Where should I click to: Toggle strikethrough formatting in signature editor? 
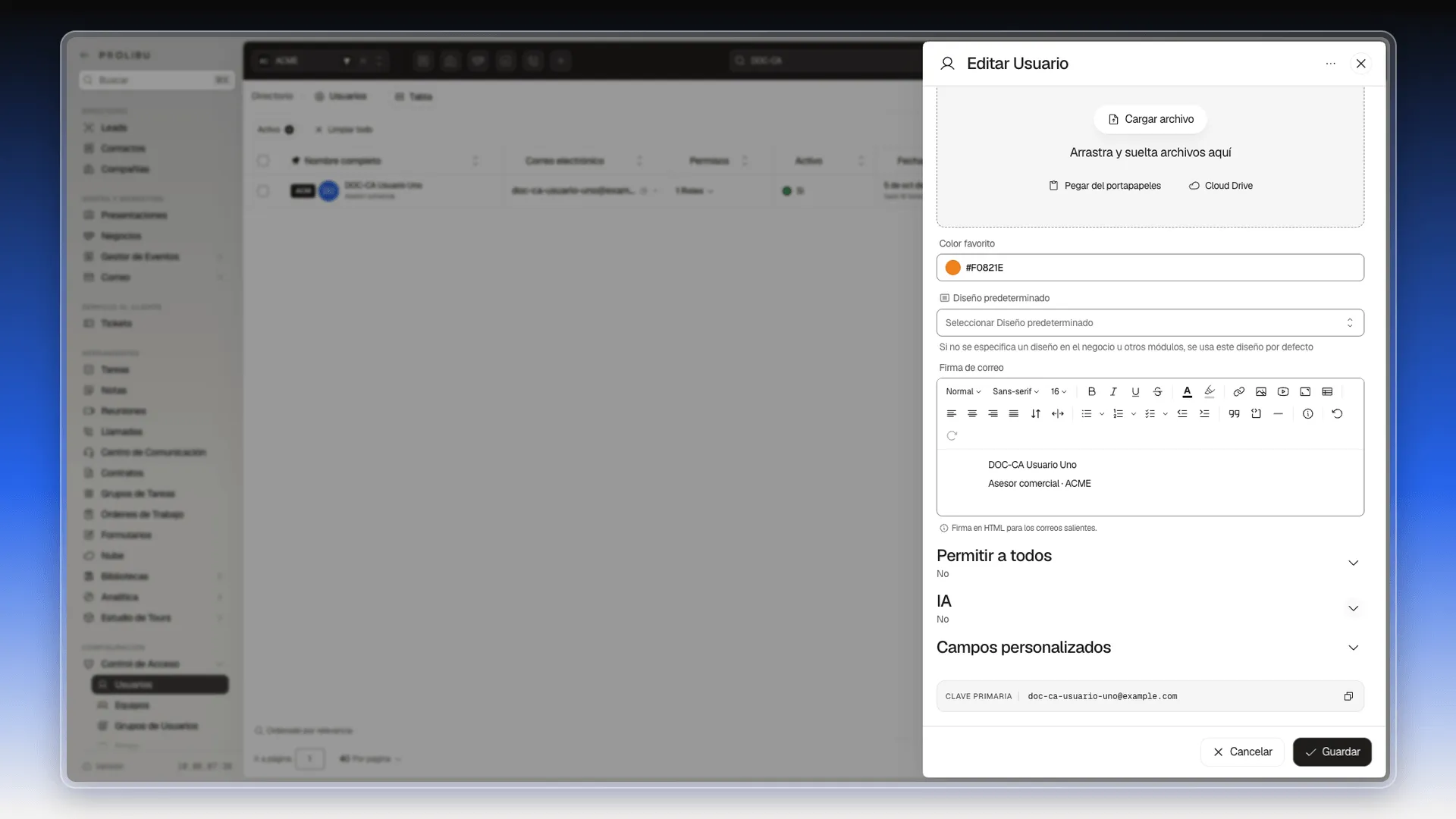click(x=1157, y=392)
